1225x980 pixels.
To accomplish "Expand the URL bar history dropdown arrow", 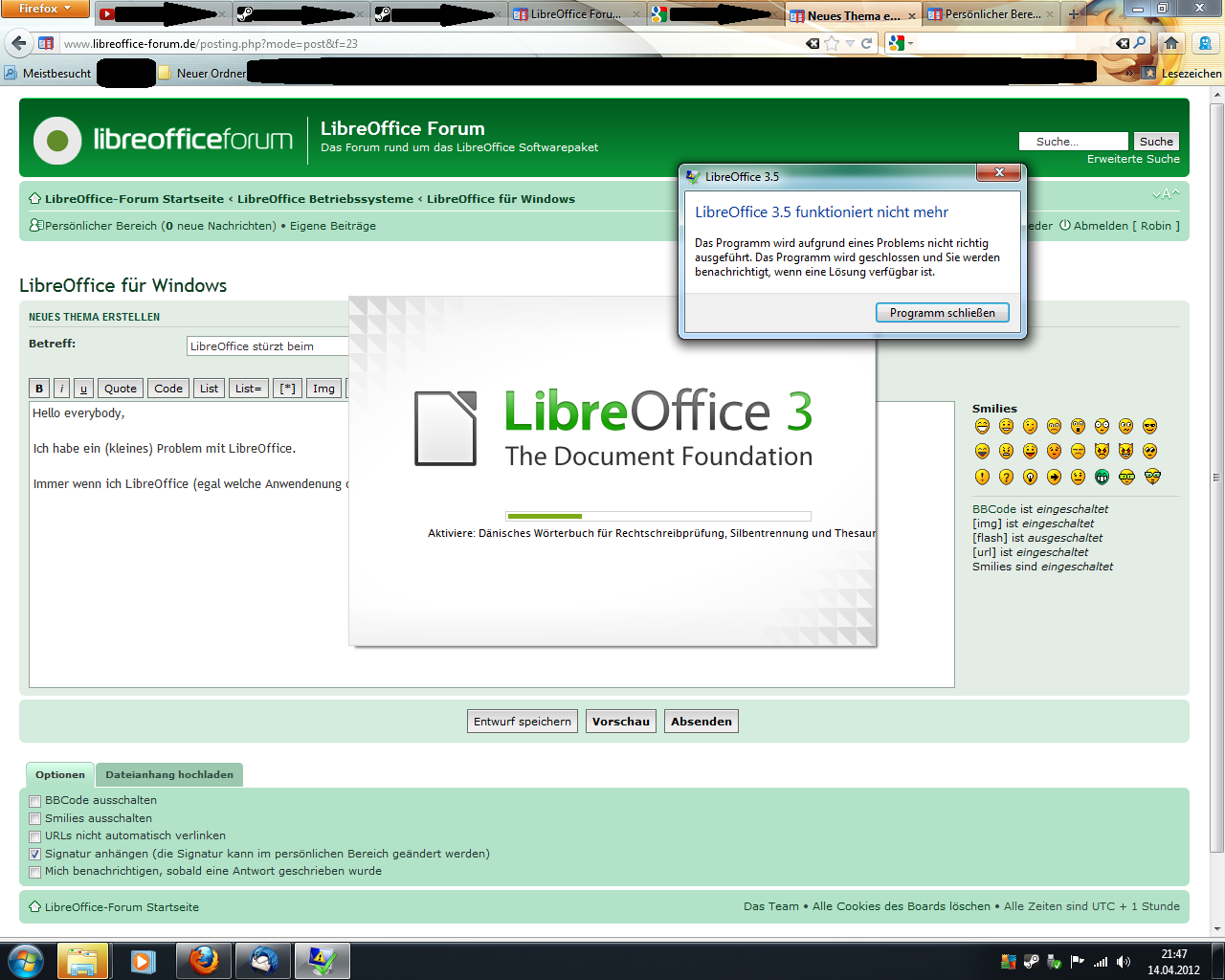I will [x=849, y=43].
